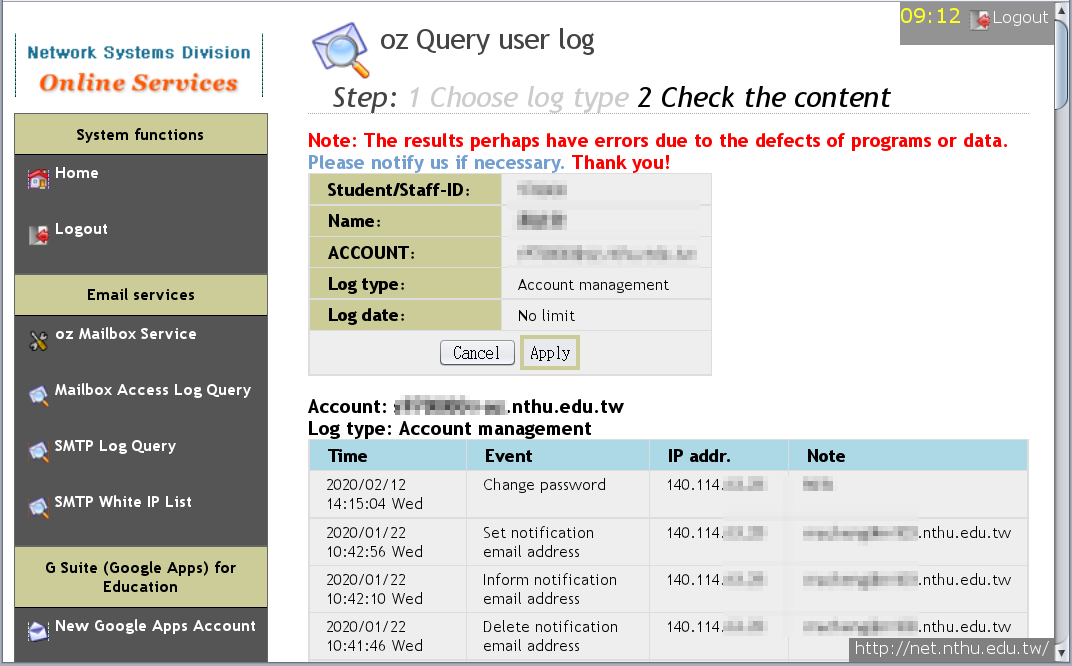This screenshot has width=1072, height=666.
Task: Click the sidebar Logout door icon
Action: (38, 235)
